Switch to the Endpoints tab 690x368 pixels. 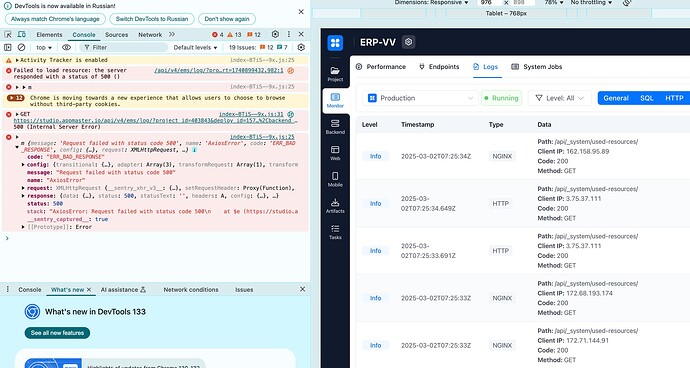coord(439,67)
